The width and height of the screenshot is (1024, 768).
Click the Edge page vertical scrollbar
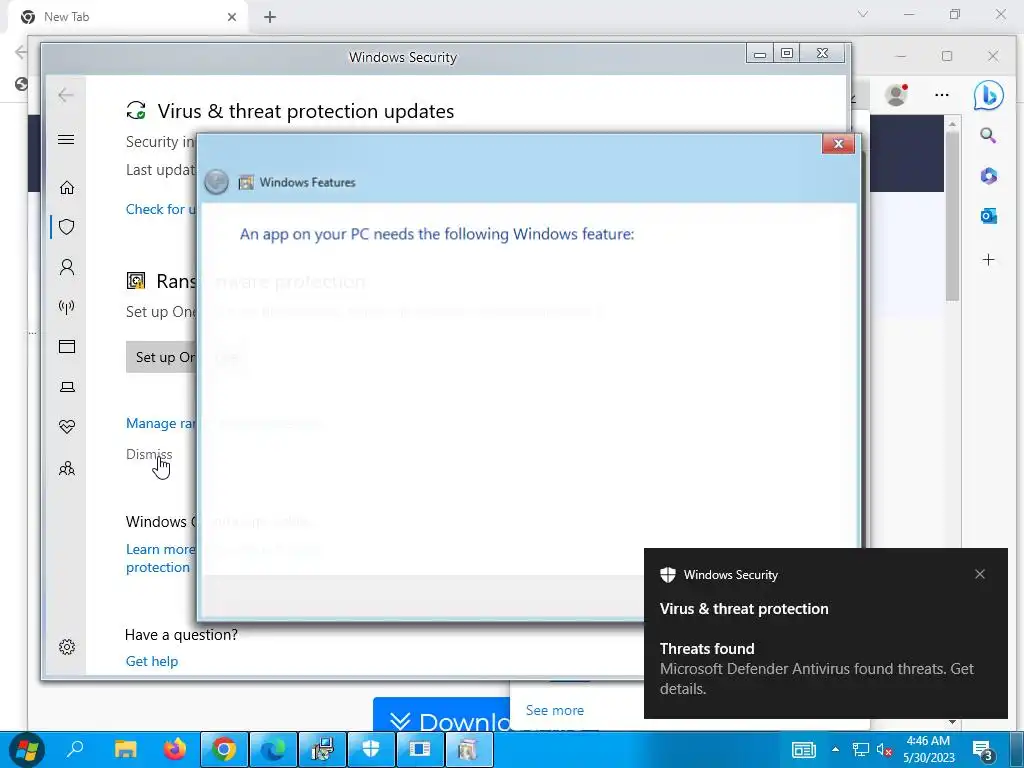[952, 216]
